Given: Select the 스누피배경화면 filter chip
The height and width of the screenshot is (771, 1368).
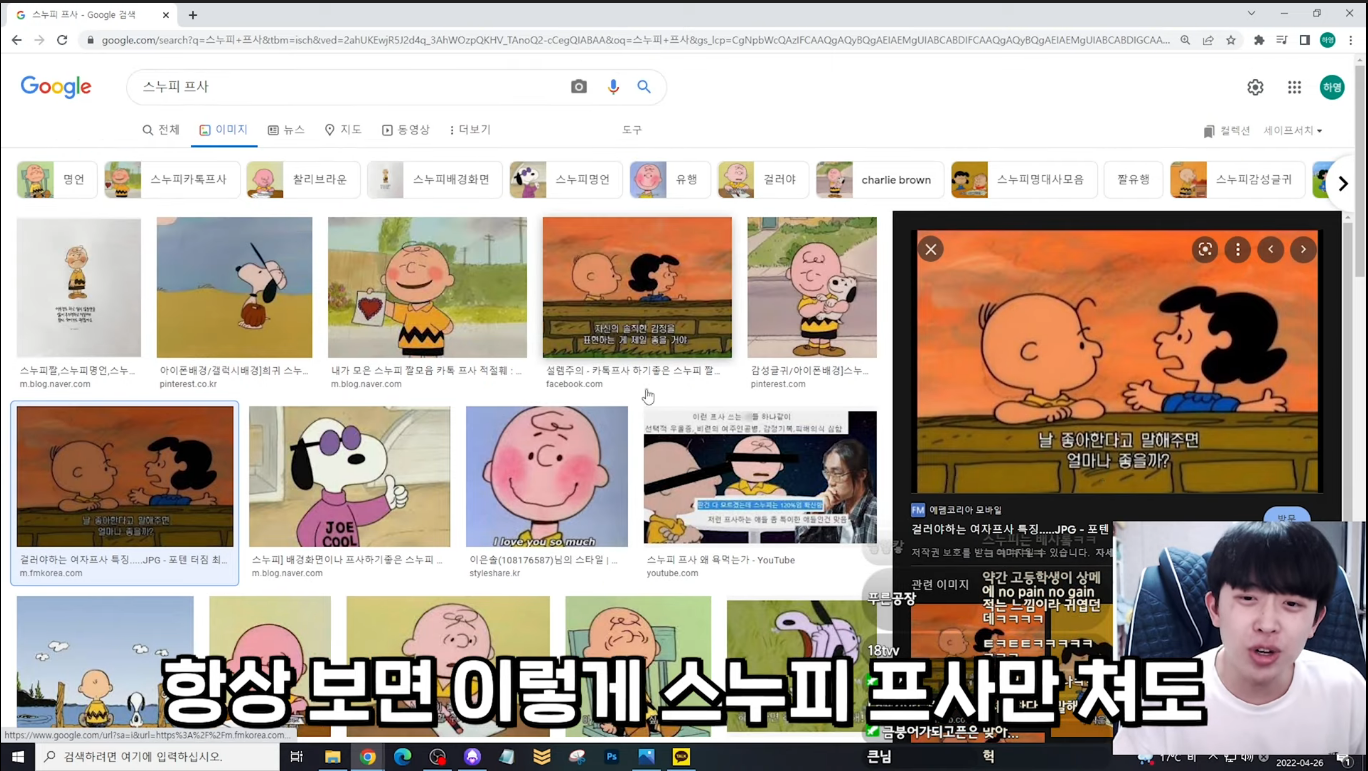Looking at the screenshot, I should coord(434,180).
